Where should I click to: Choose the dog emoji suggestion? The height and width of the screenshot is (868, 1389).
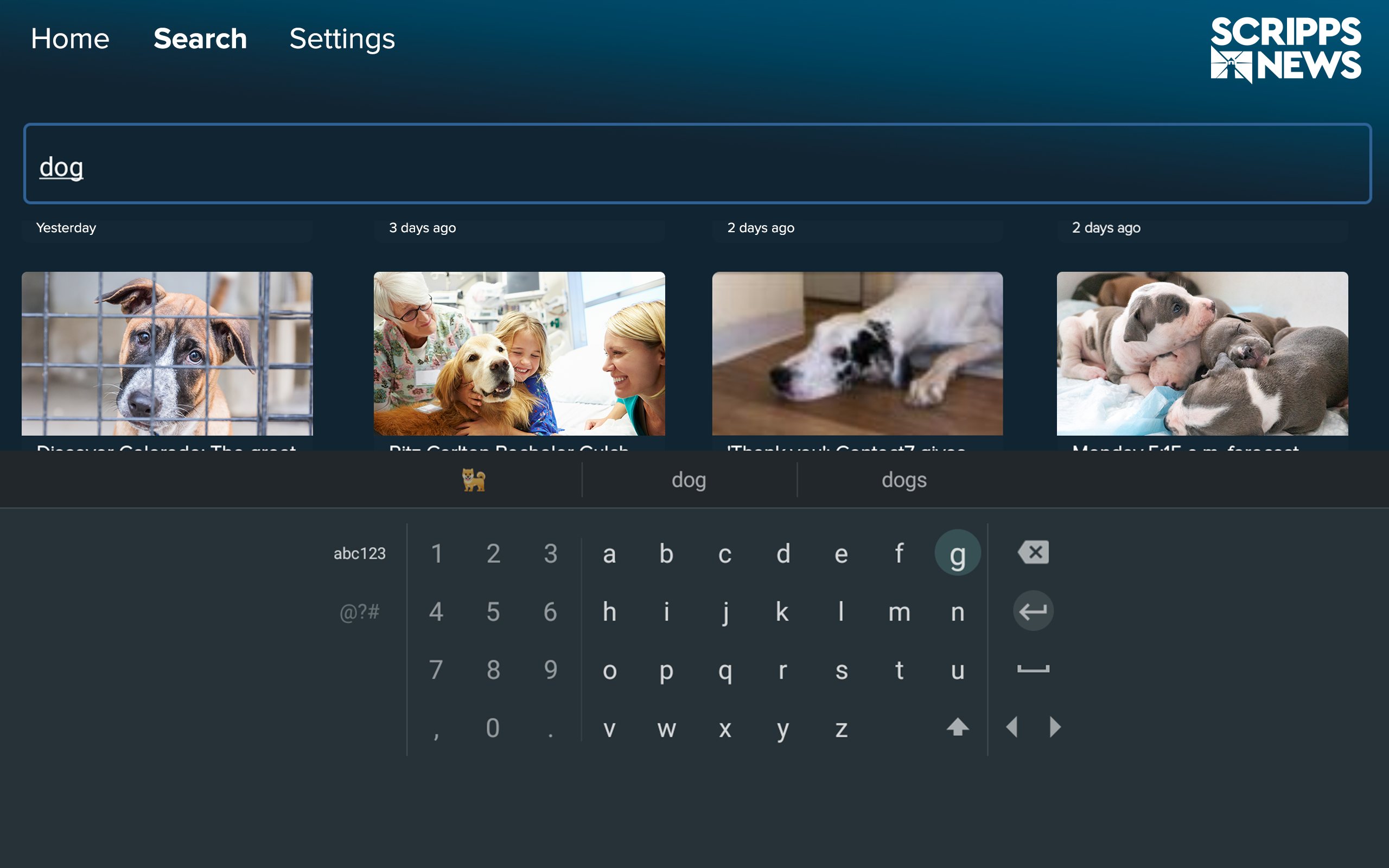pos(474,480)
